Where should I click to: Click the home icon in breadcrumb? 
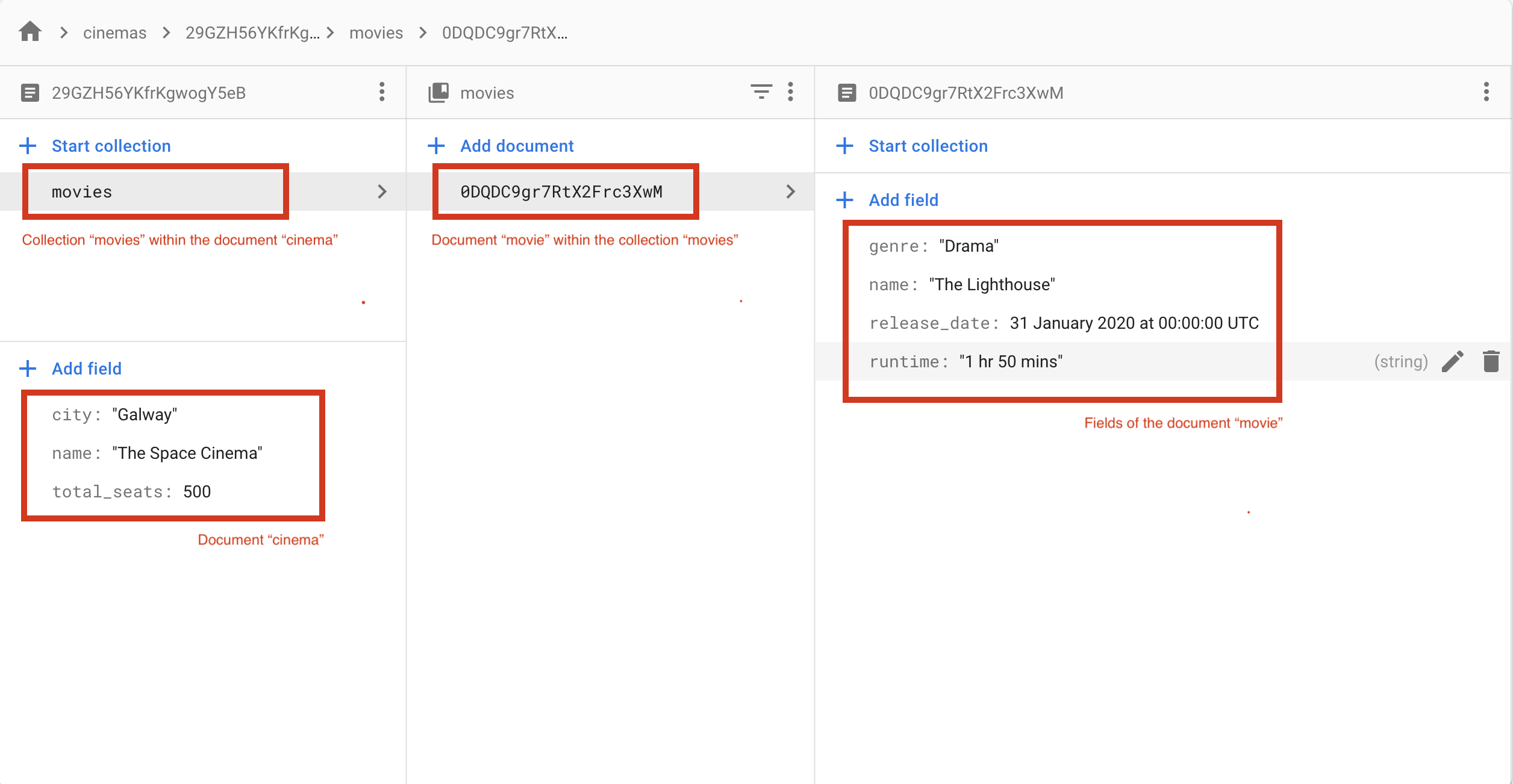[x=30, y=31]
